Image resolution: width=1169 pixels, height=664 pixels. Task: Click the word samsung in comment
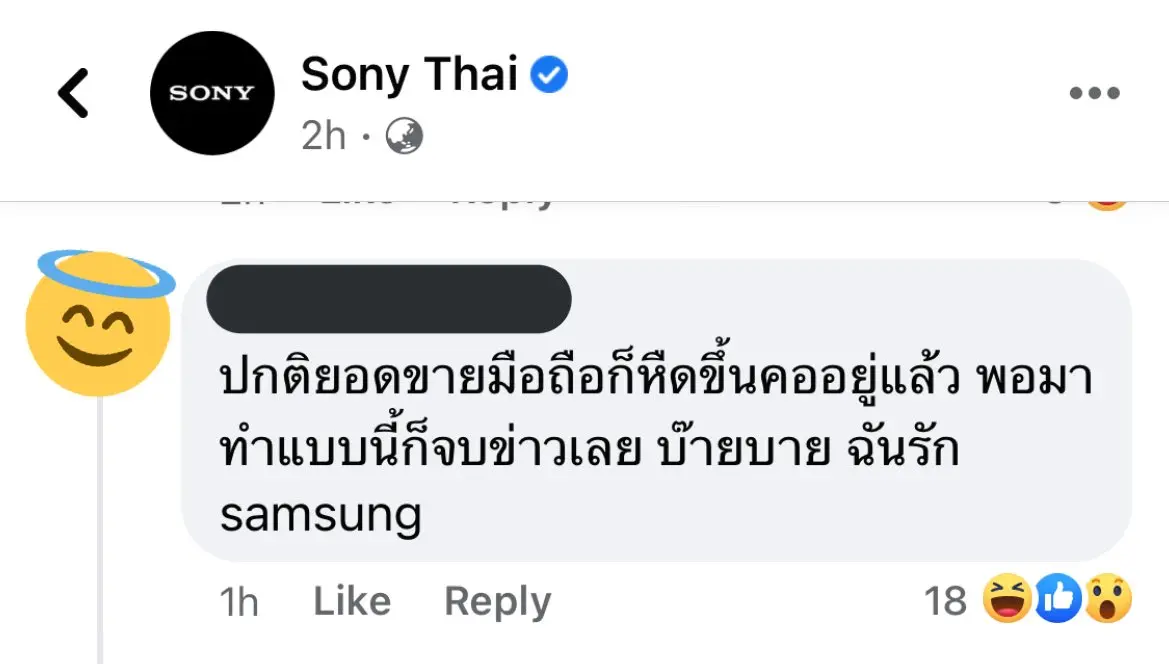pyautogui.click(x=320, y=514)
